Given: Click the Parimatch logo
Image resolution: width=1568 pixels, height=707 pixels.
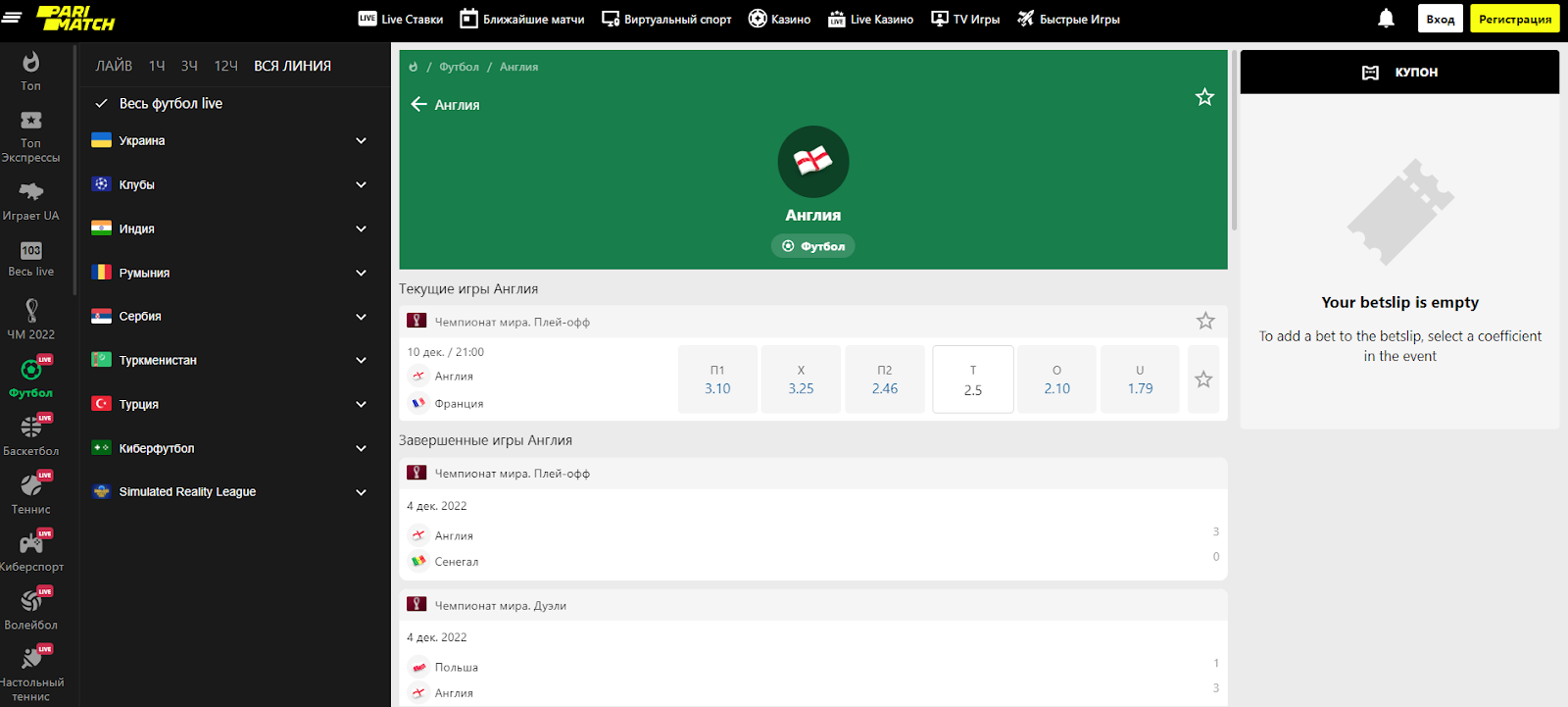Looking at the screenshot, I should 75,18.
